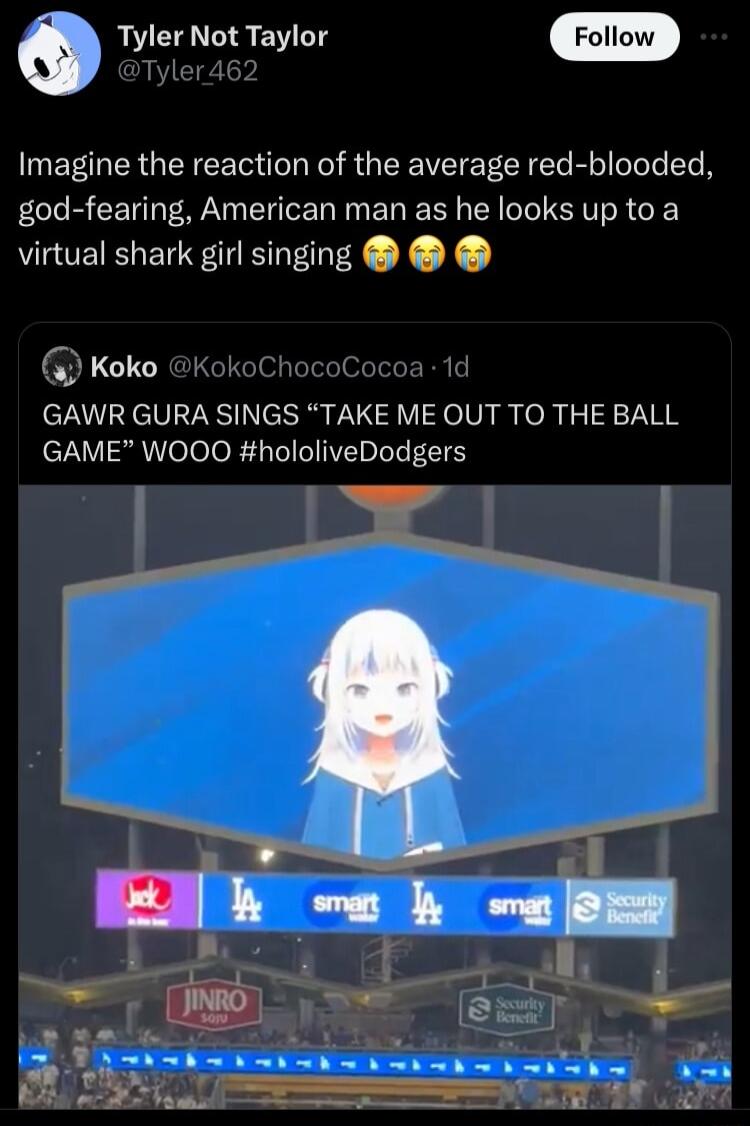Screen dimensions: 750x1126
Task: Click the Security Benefit banner on scoreboard
Action: (x=621, y=908)
